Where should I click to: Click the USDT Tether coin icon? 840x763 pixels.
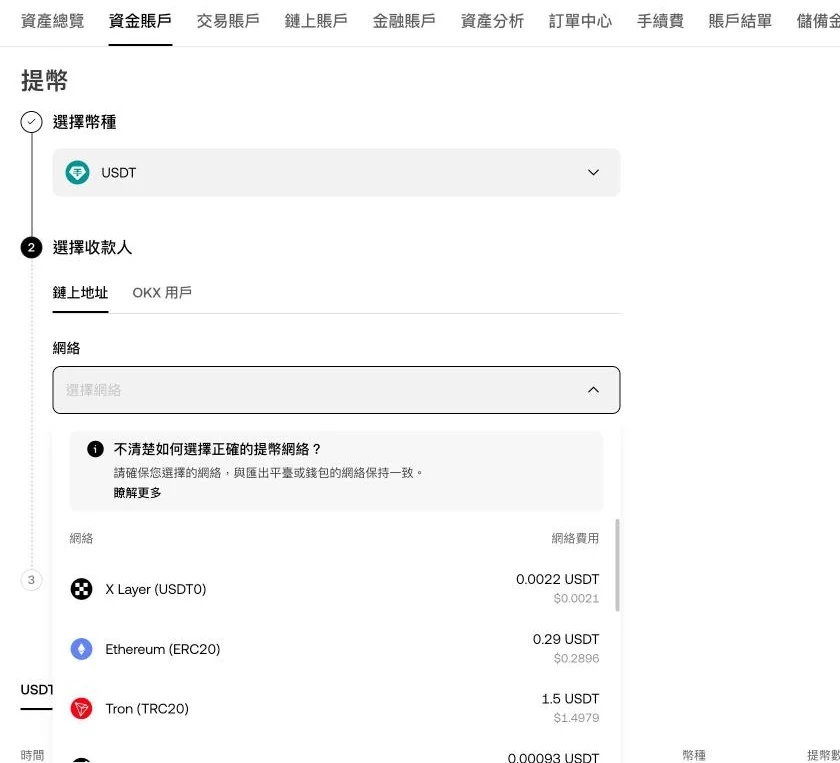[77, 173]
